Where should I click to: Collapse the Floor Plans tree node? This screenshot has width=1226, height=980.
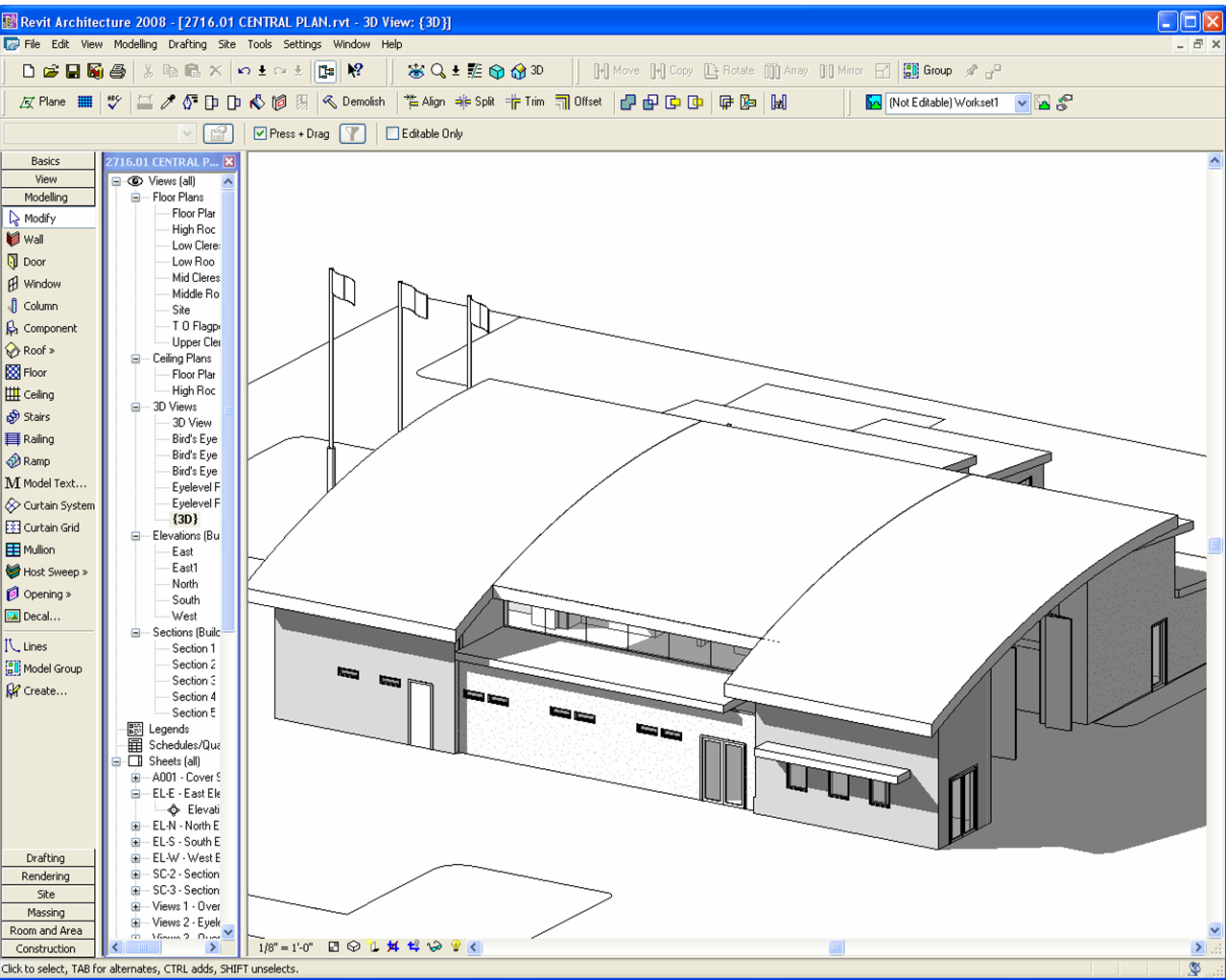(x=136, y=198)
